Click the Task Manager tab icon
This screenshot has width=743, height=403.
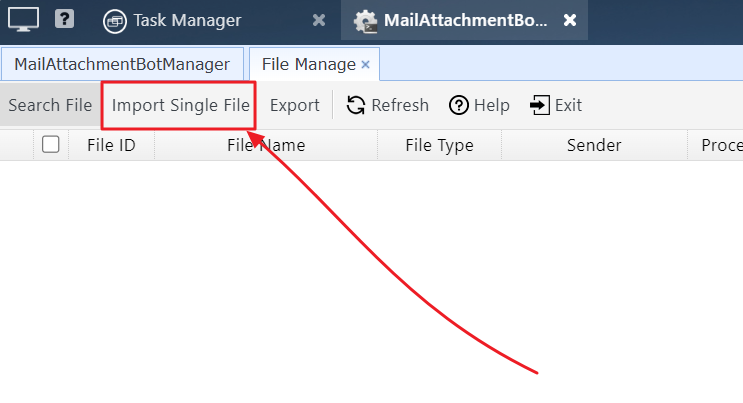coord(115,21)
